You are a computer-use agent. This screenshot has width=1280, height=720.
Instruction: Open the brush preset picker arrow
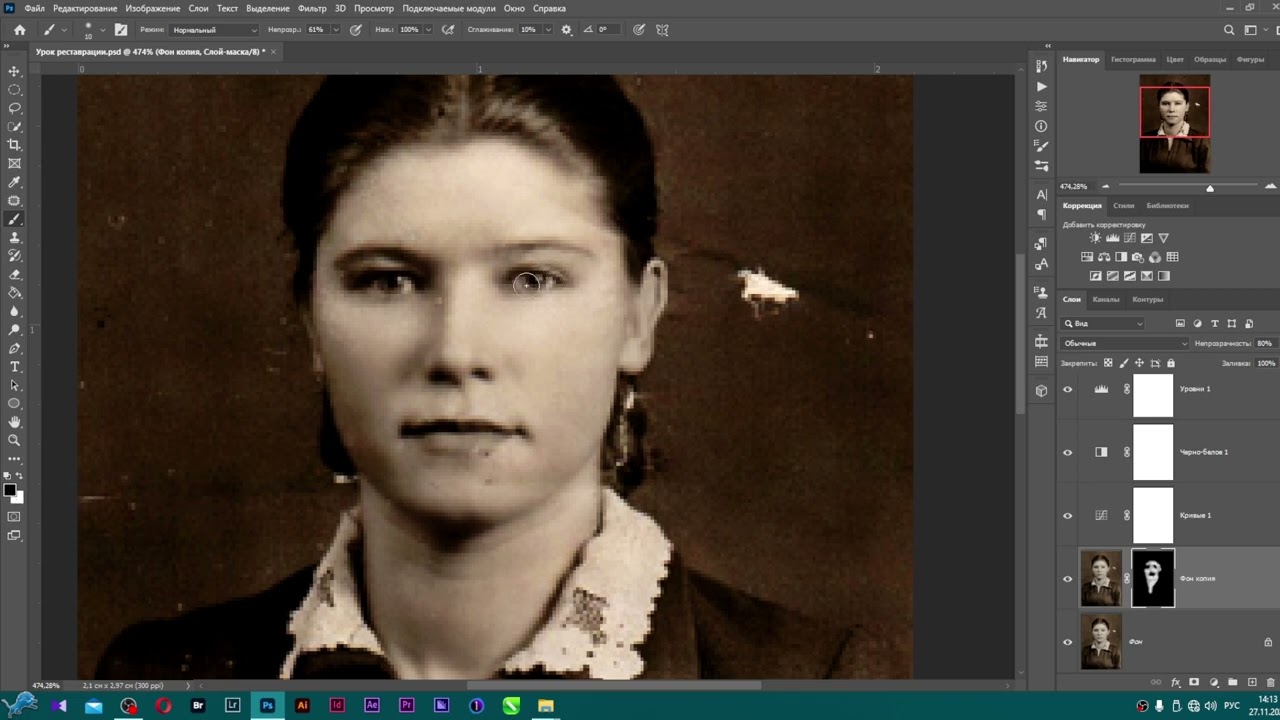point(104,30)
